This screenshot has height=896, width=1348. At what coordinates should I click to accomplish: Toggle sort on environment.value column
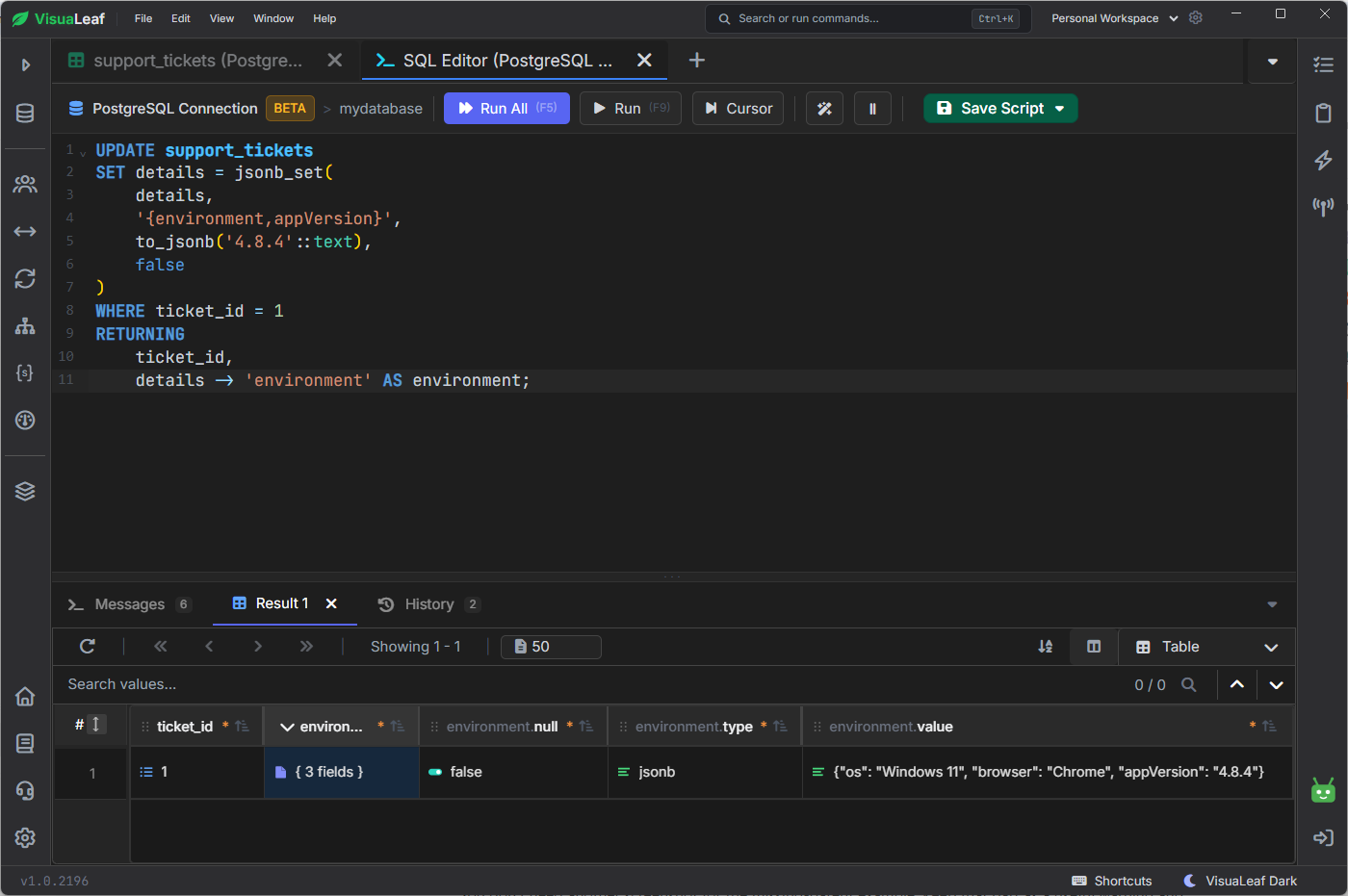pyautogui.click(x=1270, y=727)
